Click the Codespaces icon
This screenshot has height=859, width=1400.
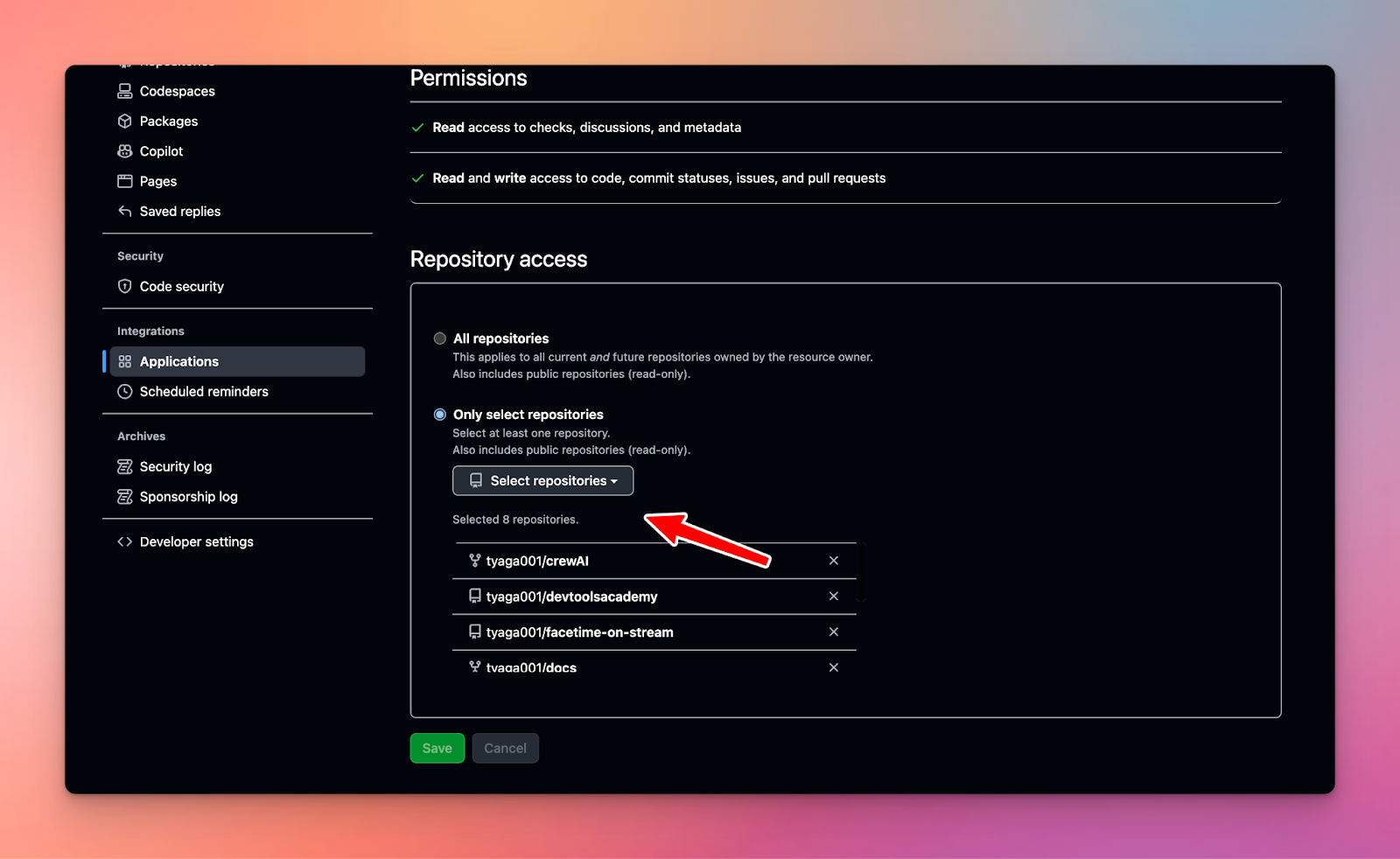click(x=125, y=91)
